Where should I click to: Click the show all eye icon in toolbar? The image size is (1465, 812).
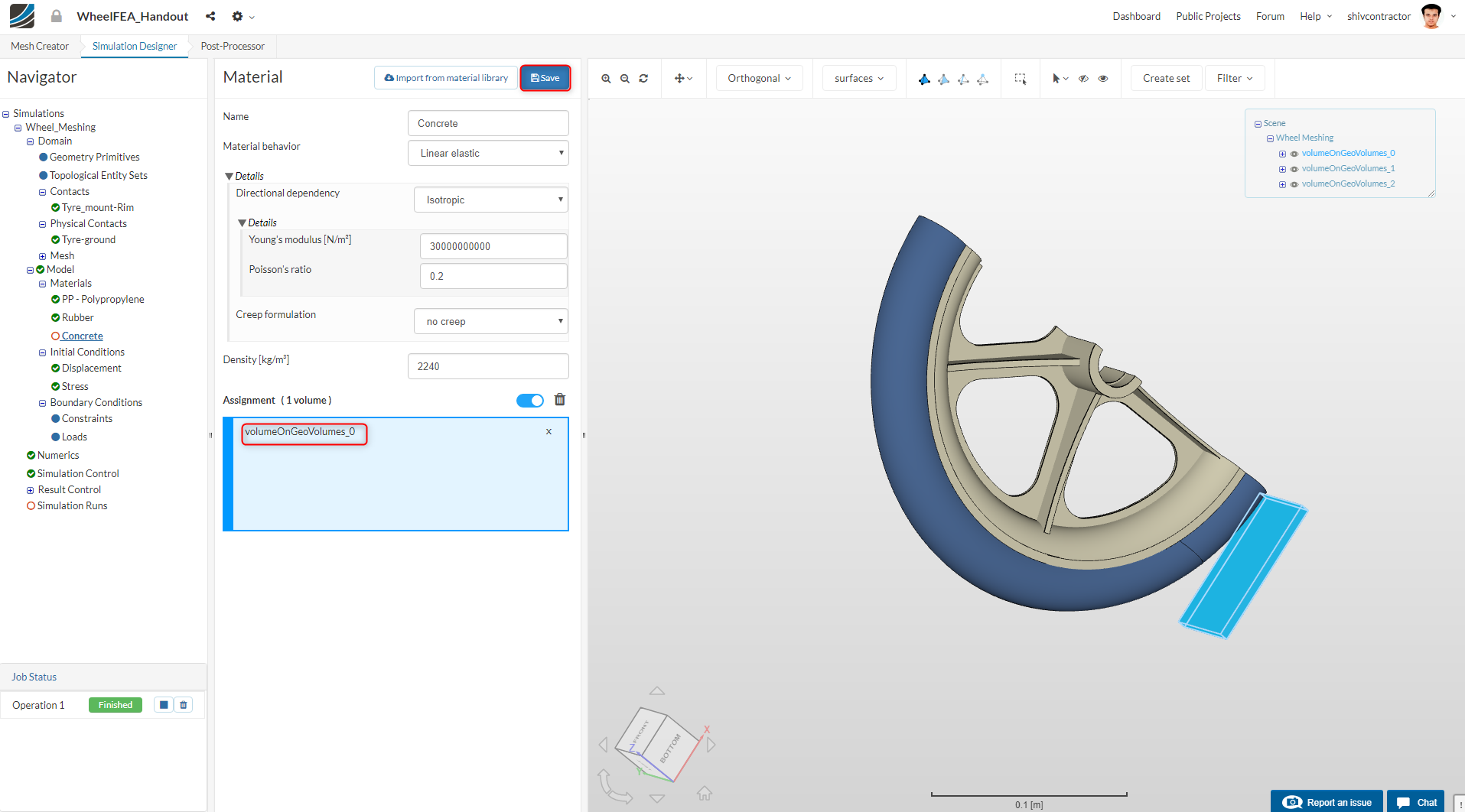pyautogui.click(x=1102, y=79)
